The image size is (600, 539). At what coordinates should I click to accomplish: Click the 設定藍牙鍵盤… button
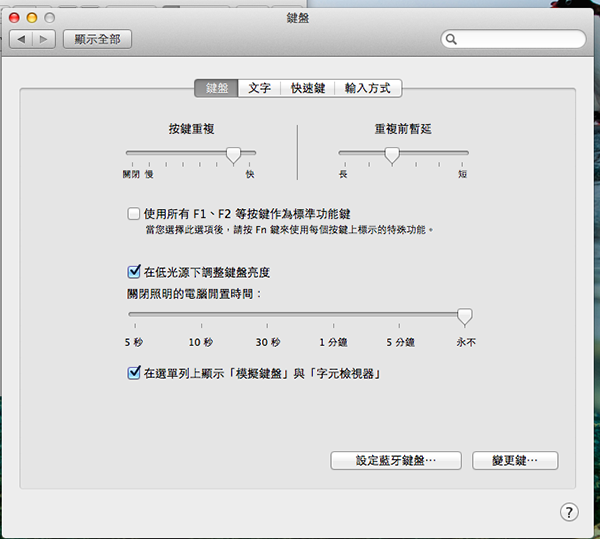(396, 460)
